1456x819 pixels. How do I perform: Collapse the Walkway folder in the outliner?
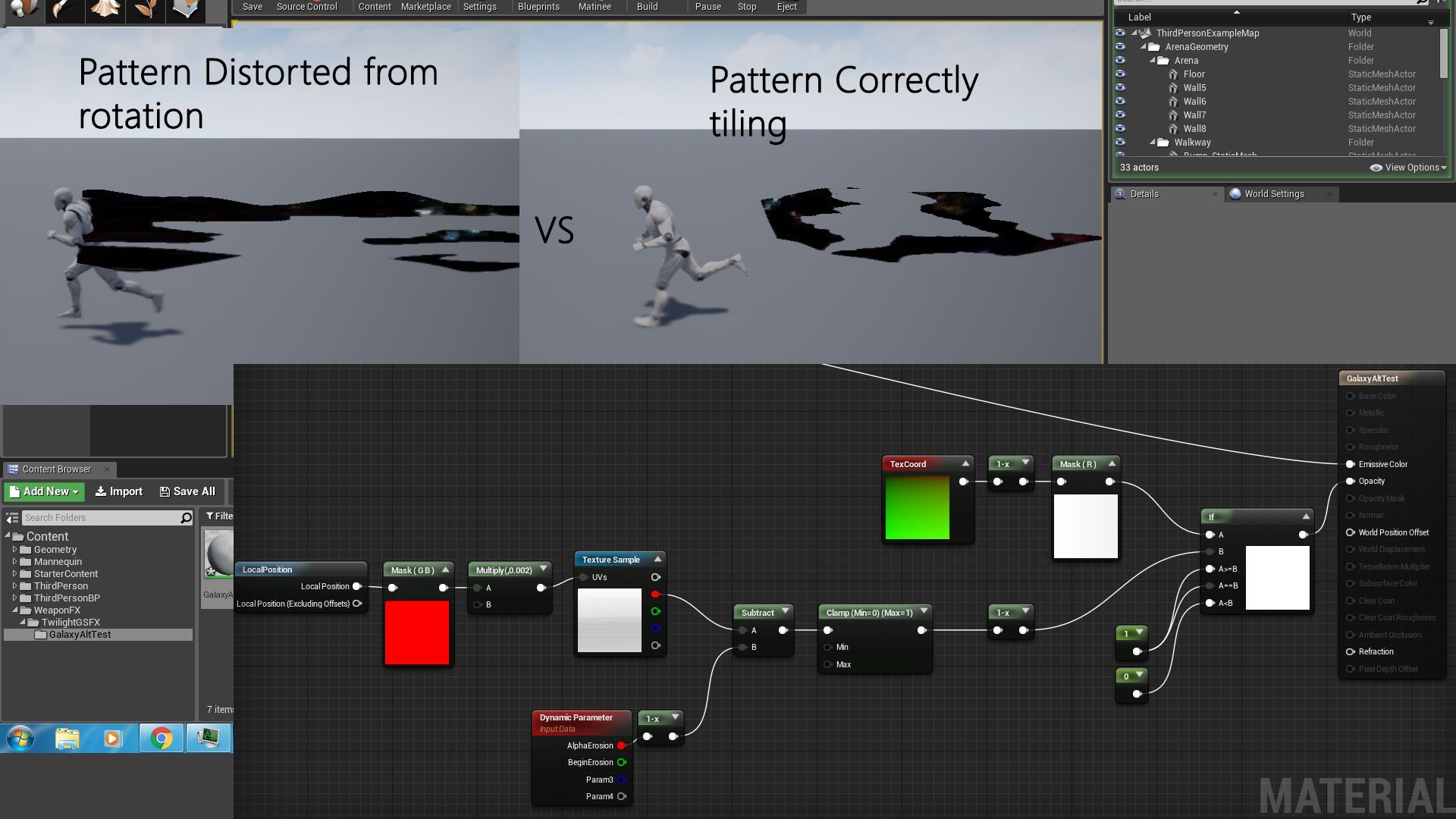(1152, 143)
